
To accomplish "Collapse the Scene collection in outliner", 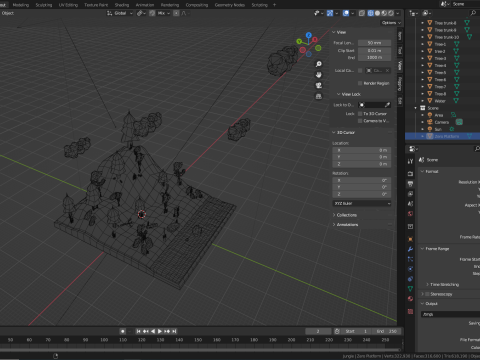I will (x=416, y=108).
